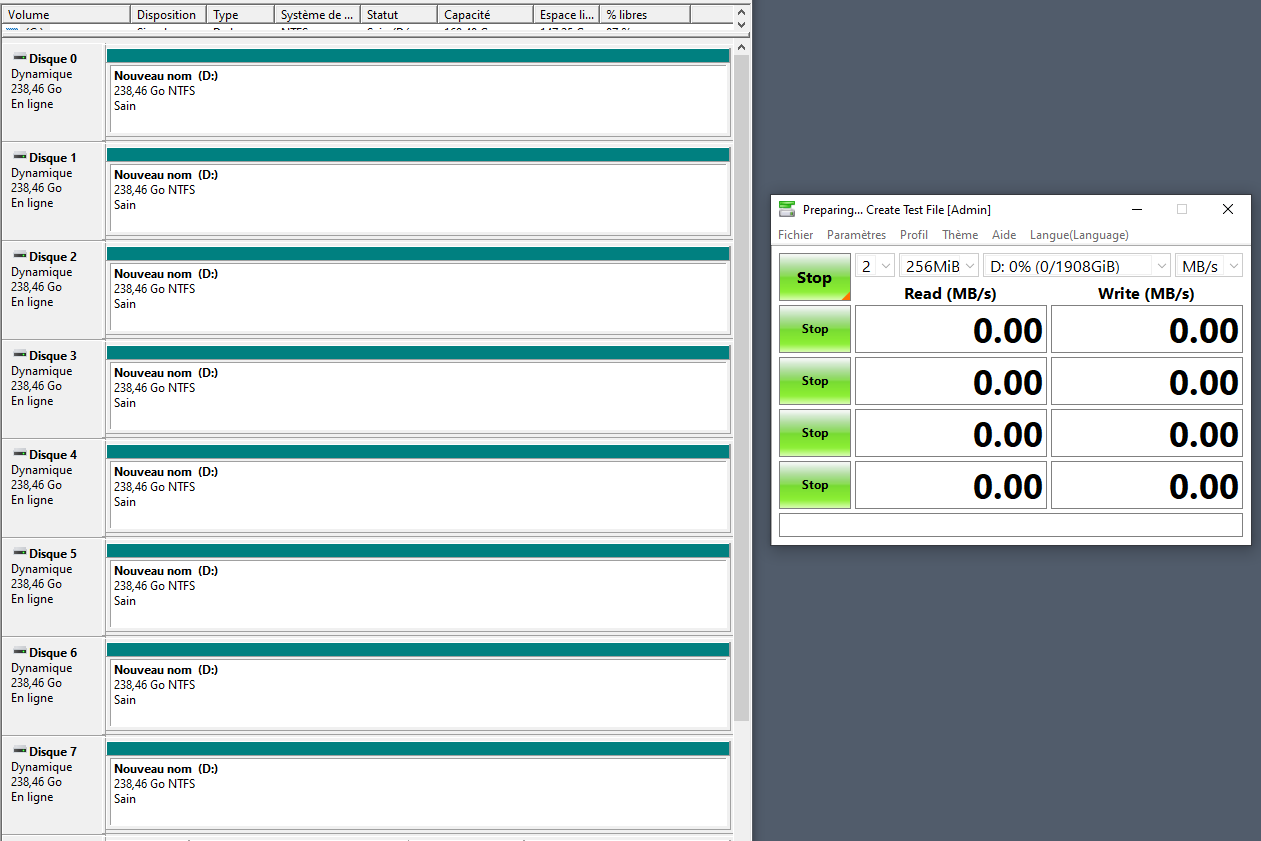The height and width of the screenshot is (841, 1261).
Task: Expand the 256MiB test size dropdown
Action: click(x=939, y=266)
